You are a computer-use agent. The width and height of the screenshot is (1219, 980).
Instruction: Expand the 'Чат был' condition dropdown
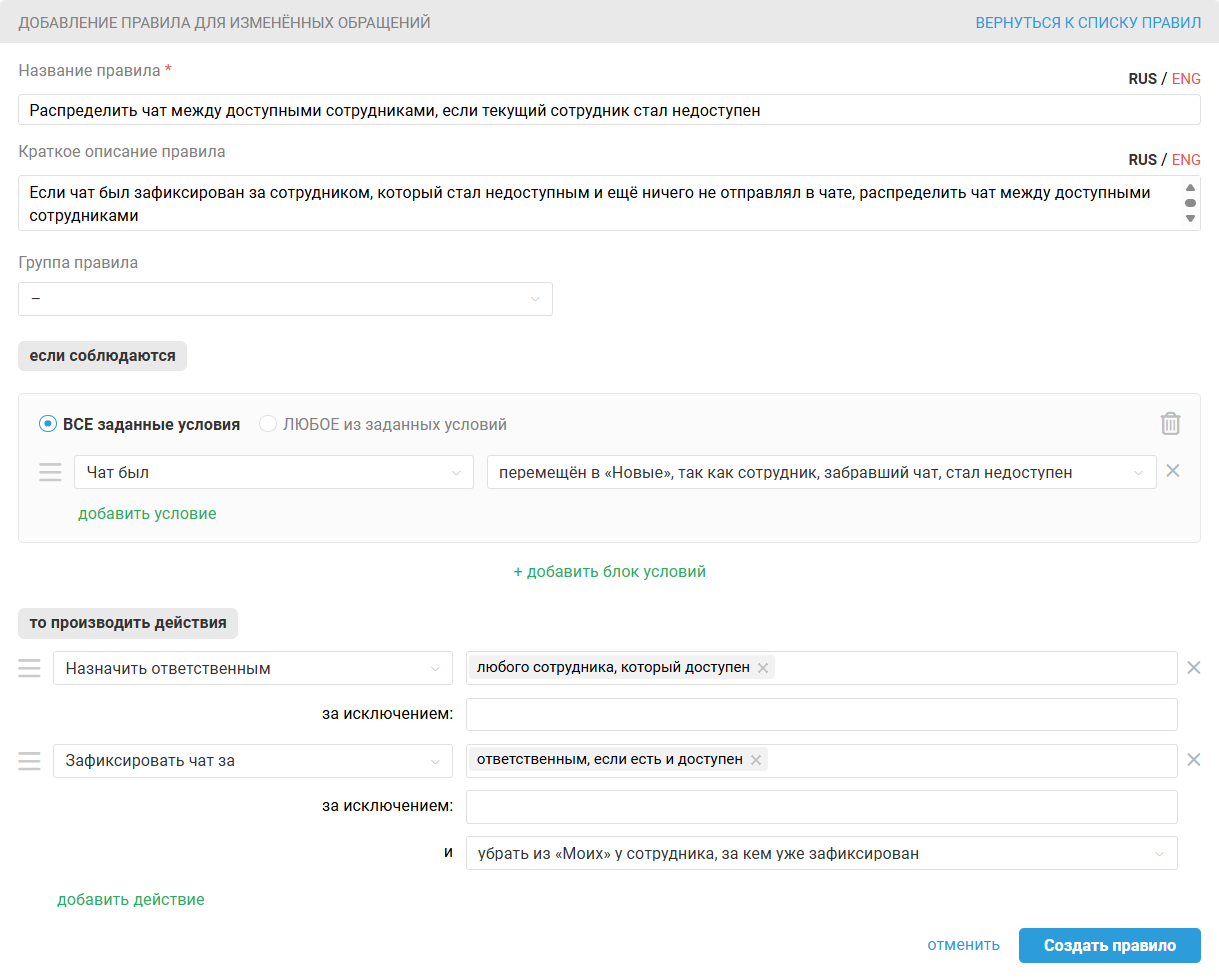[x=273, y=472]
